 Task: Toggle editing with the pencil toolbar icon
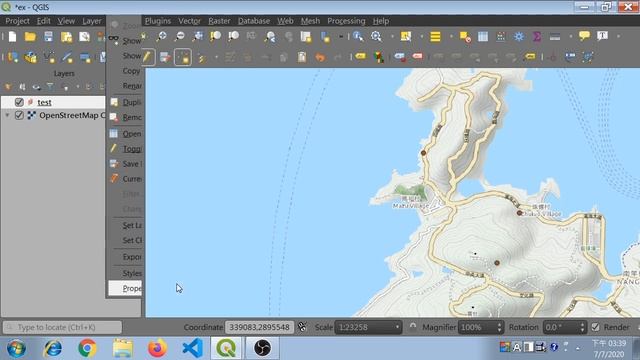click(x=147, y=57)
